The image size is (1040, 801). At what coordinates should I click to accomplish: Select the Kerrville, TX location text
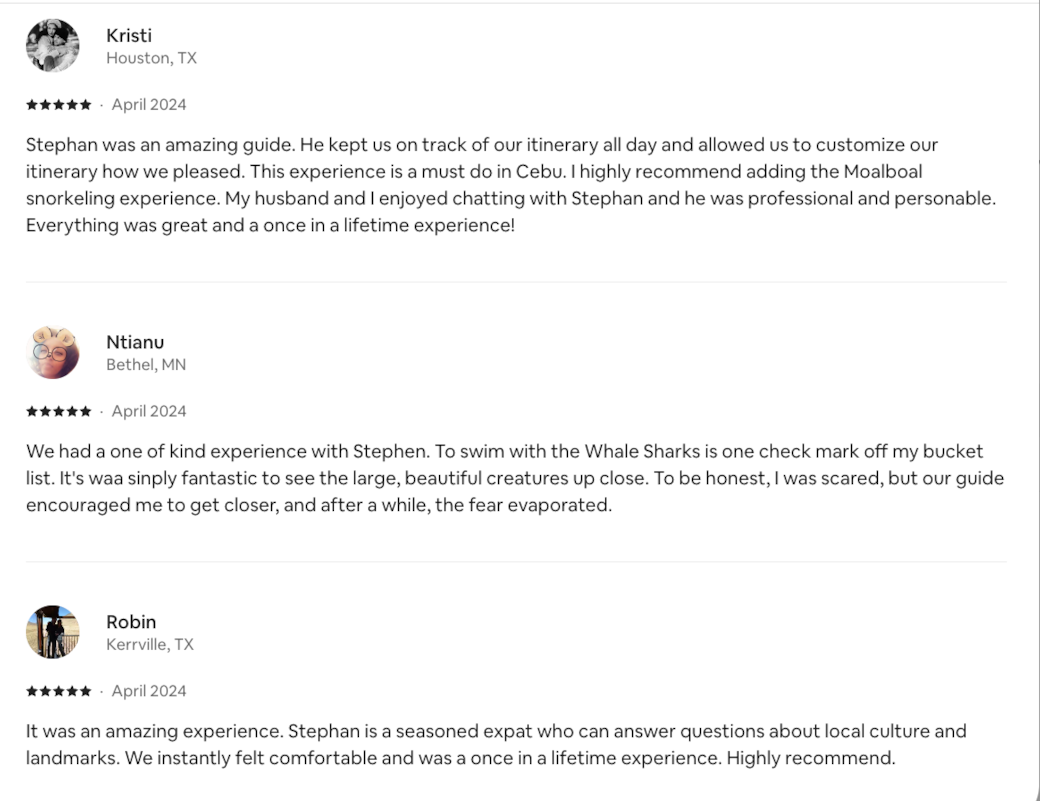150,644
